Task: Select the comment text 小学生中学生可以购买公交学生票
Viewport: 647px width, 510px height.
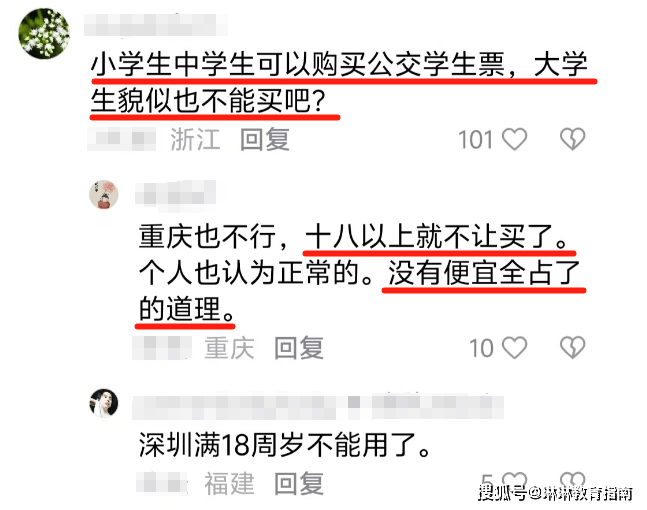Action: click(298, 64)
